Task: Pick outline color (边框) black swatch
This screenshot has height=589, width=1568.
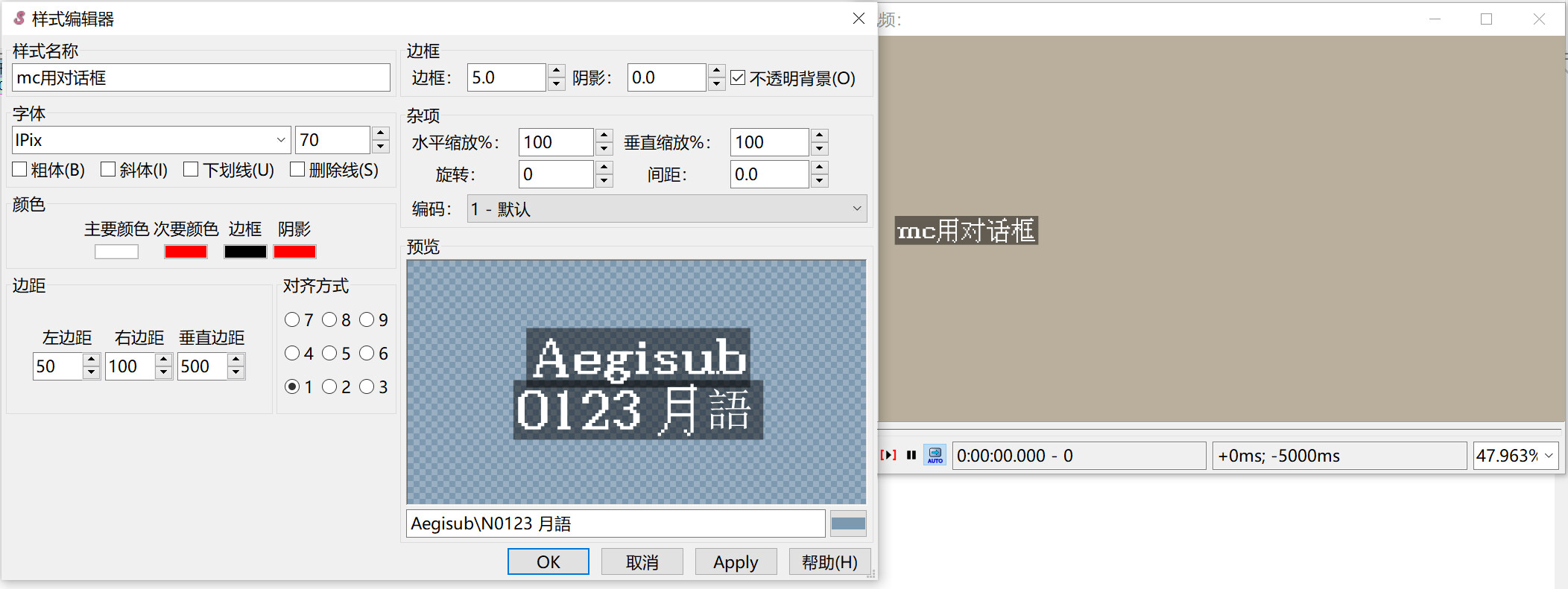Action: click(x=245, y=252)
